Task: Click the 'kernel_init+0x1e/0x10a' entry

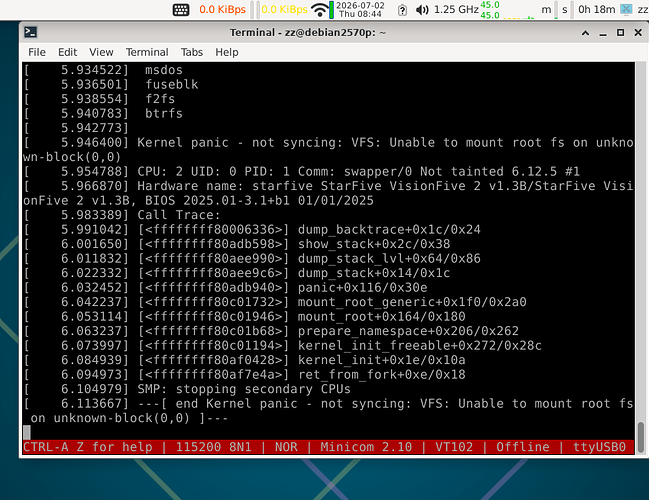Action: 382,360
